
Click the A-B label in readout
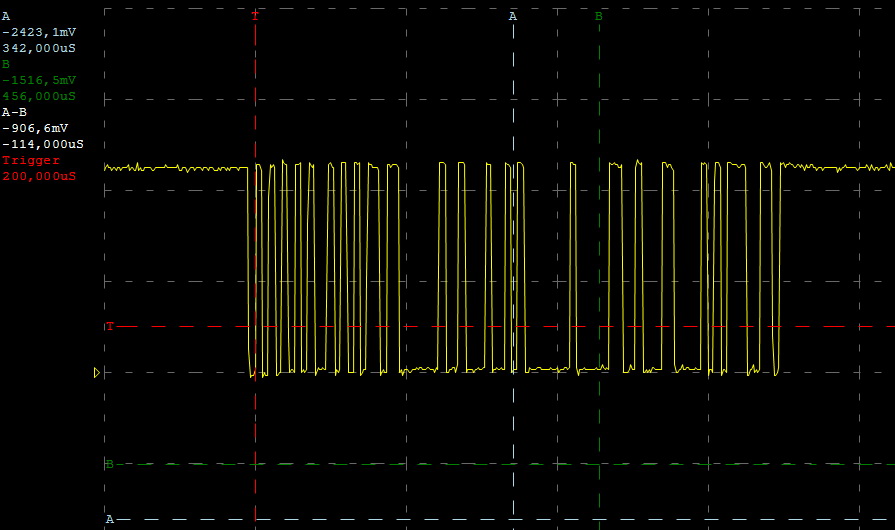pyautogui.click(x=14, y=112)
